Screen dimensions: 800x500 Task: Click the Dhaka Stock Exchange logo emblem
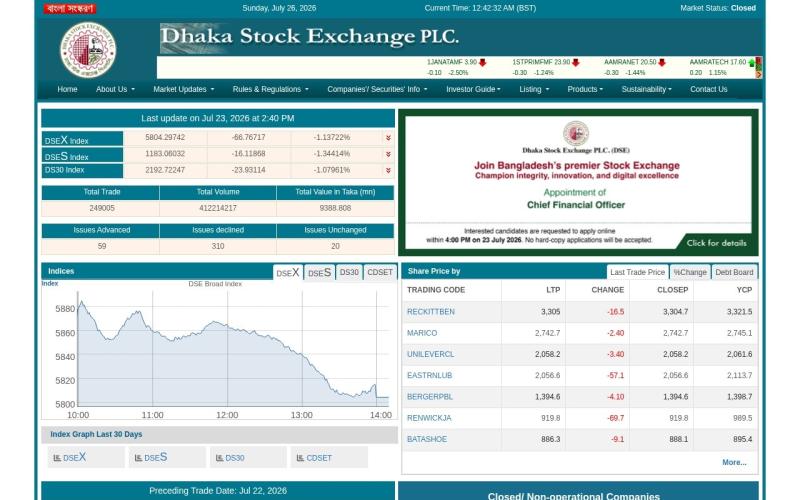[88, 50]
